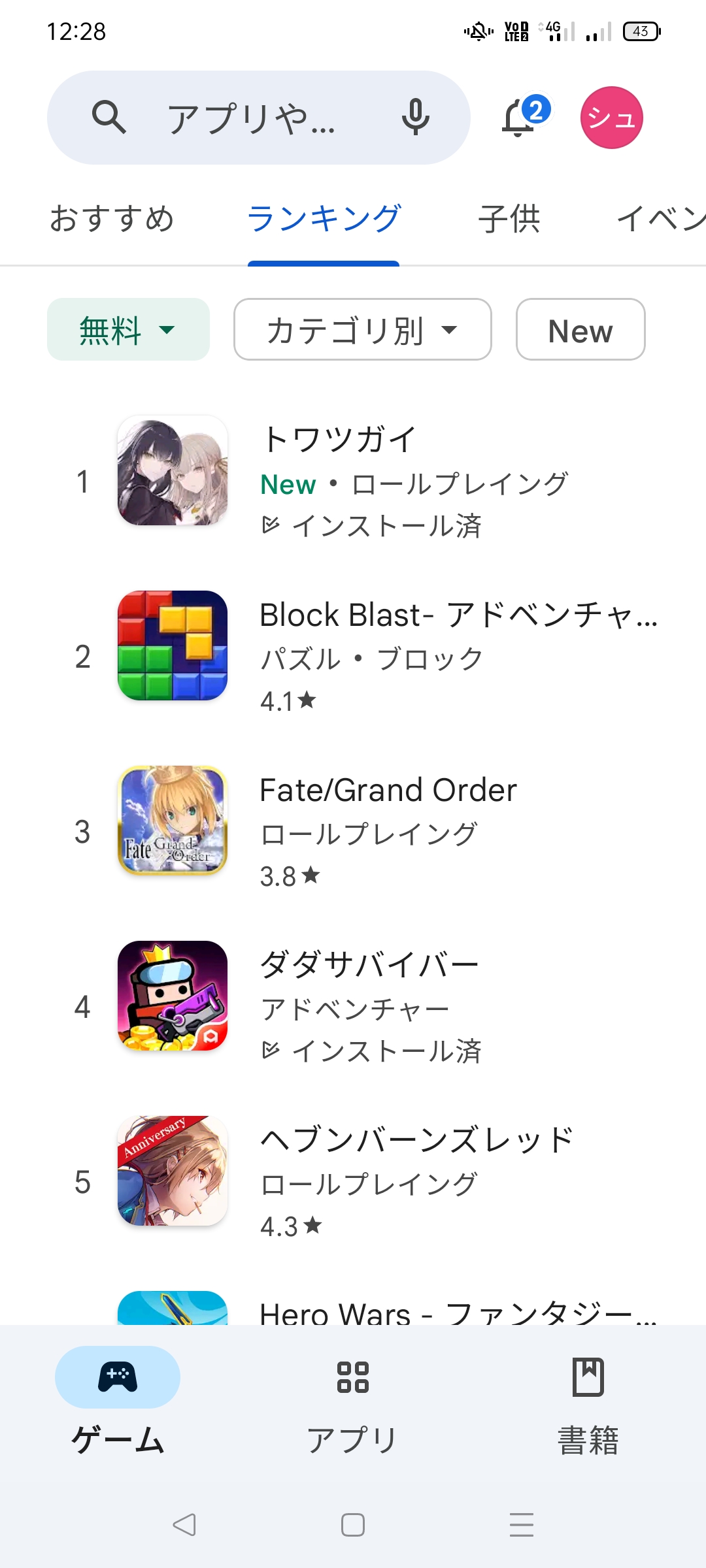Open the ダダサバイバー app icon
Image resolution: width=706 pixels, height=1568 pixels.
pyautogui.click(x=173, y=996)
